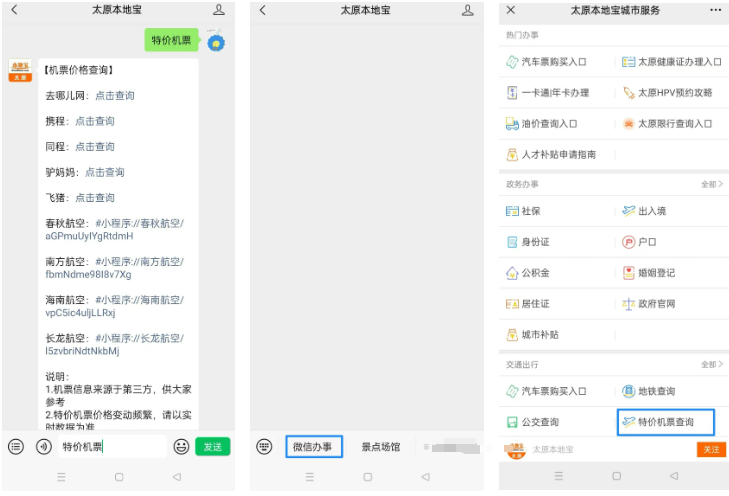
Task: Expand 全部 for 政务办事 section
Action: 712,184
